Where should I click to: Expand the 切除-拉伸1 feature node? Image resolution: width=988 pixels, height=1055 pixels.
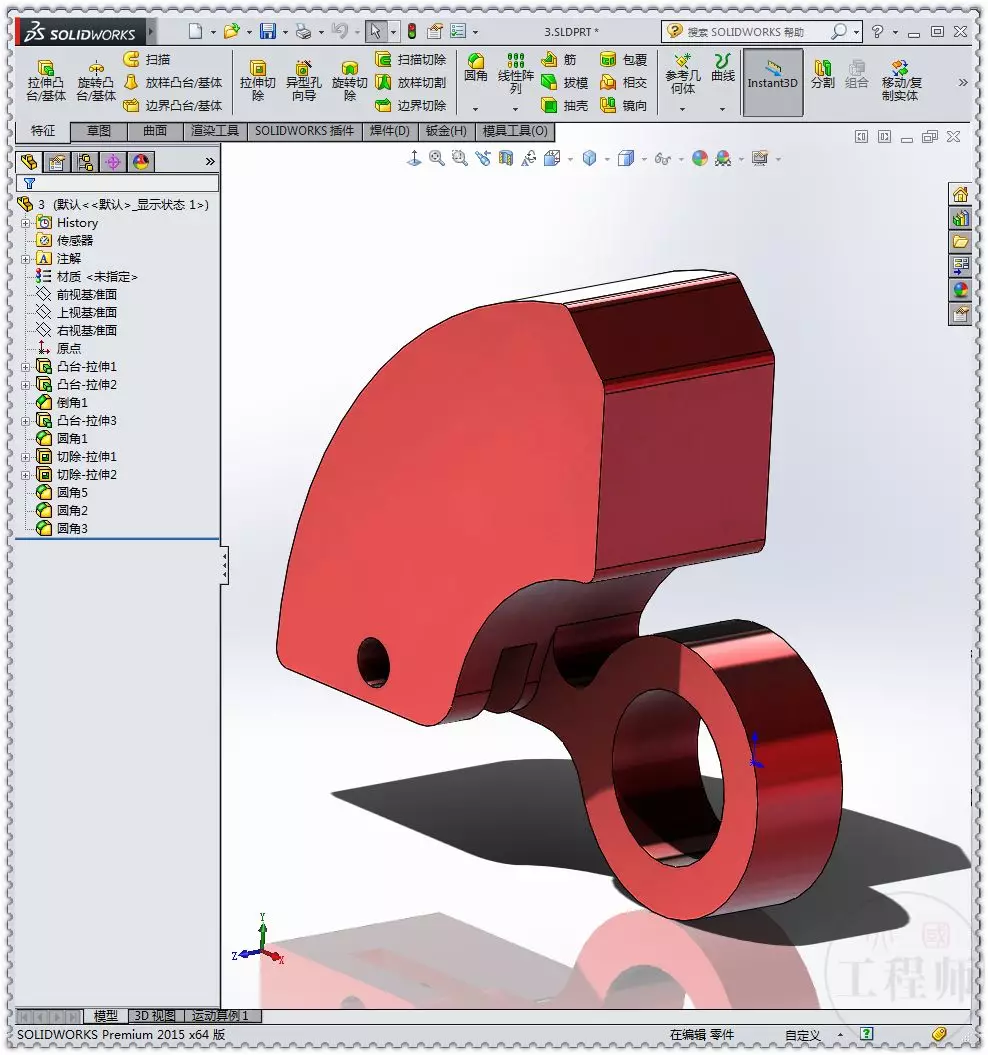(26, 457)
